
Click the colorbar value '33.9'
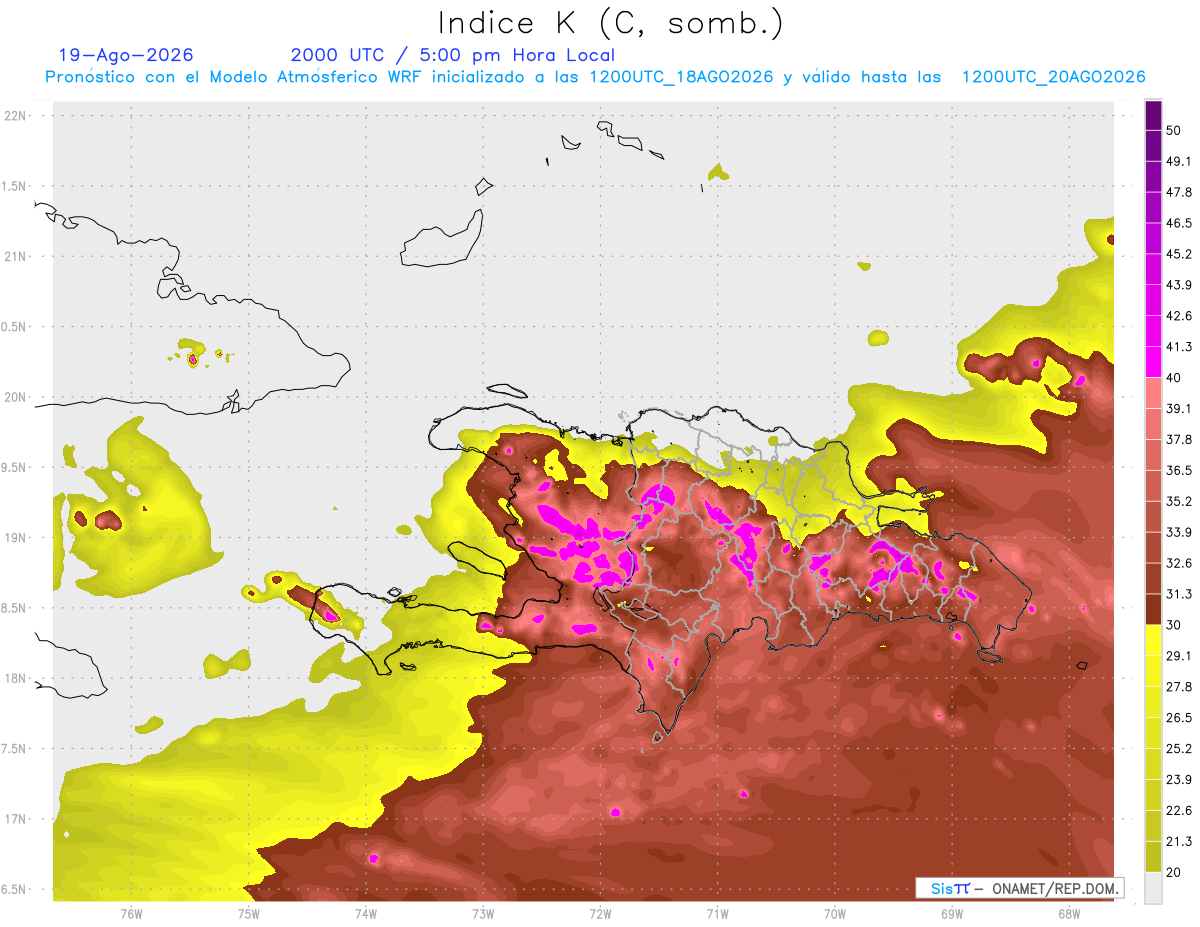pyautogui.click(x=1178, y=532)
